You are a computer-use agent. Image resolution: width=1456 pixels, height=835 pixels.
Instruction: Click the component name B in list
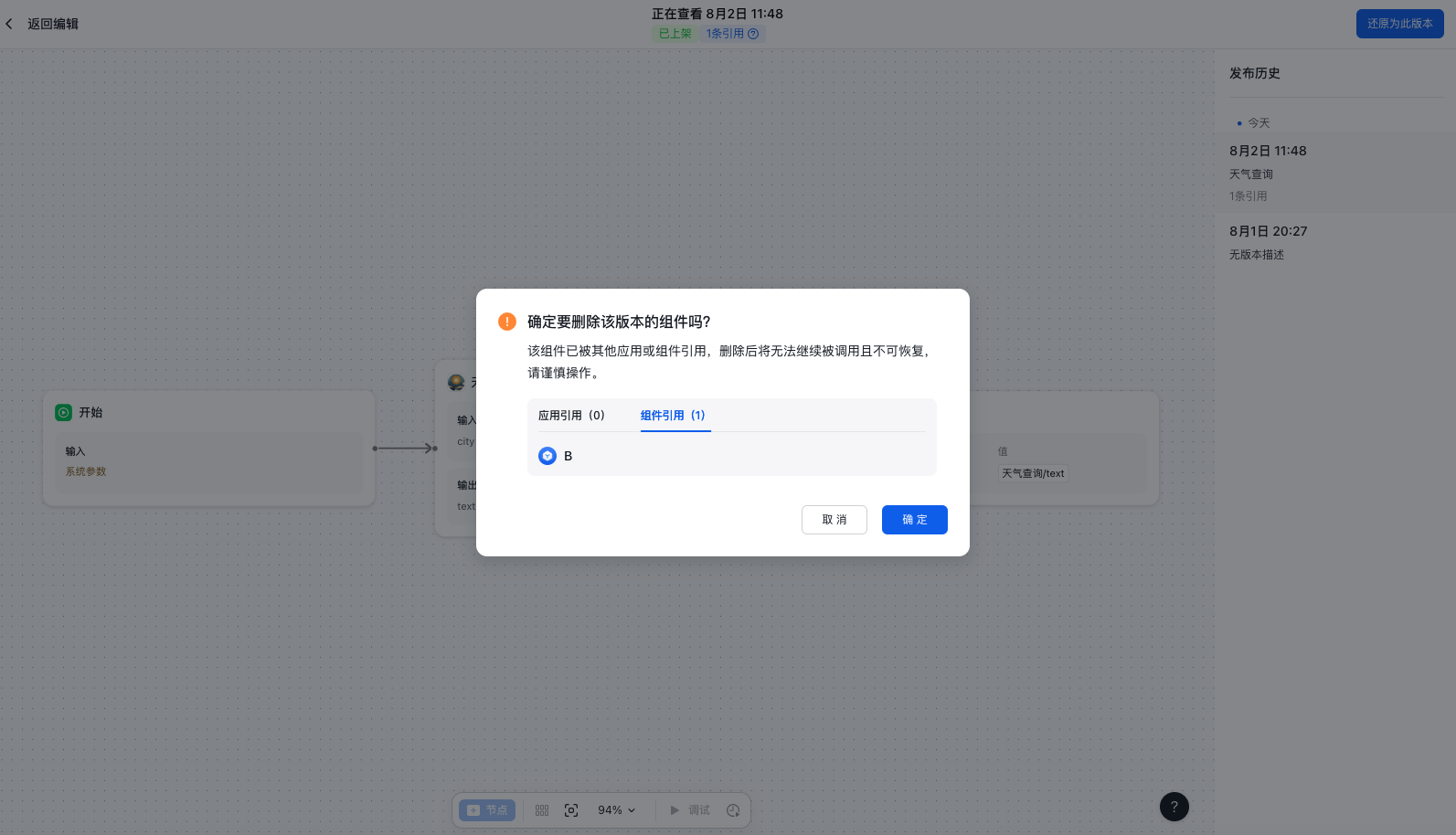coord(568,456)
